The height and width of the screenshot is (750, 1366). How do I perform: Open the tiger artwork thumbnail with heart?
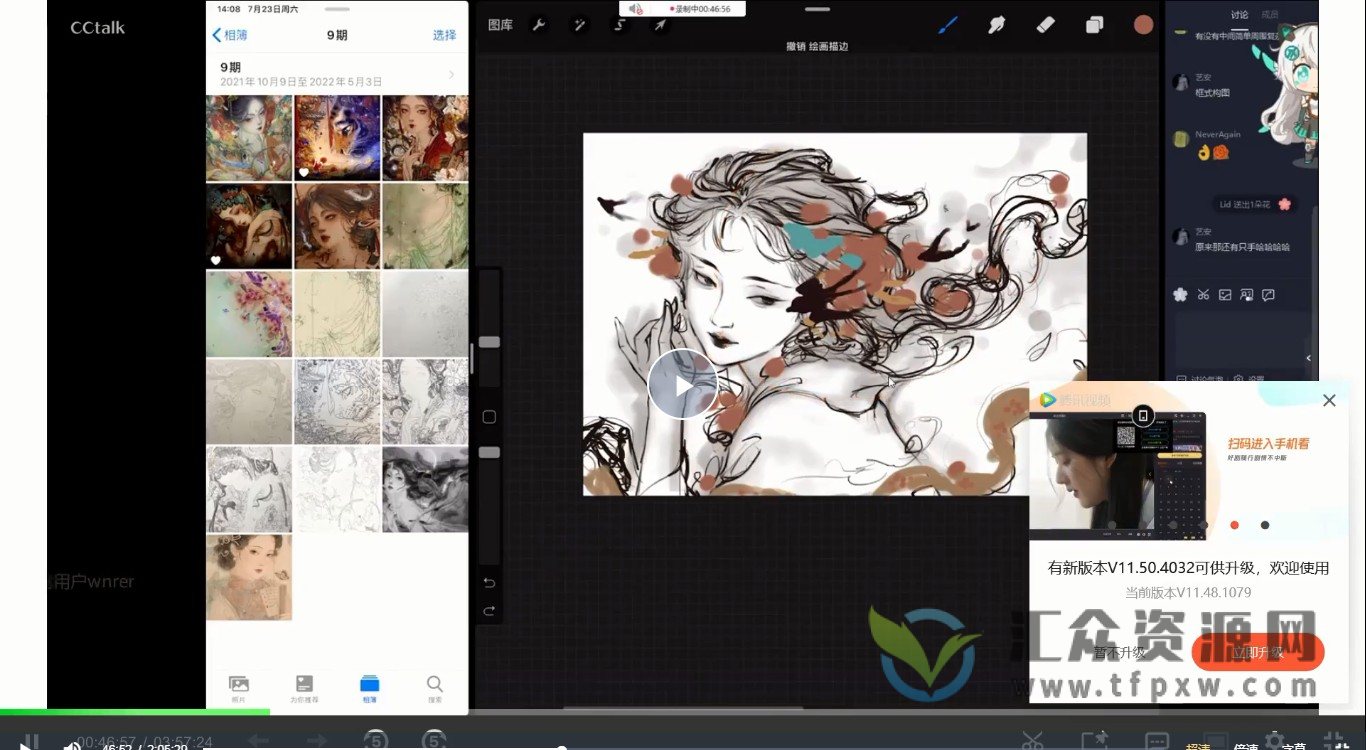(337, 138)
